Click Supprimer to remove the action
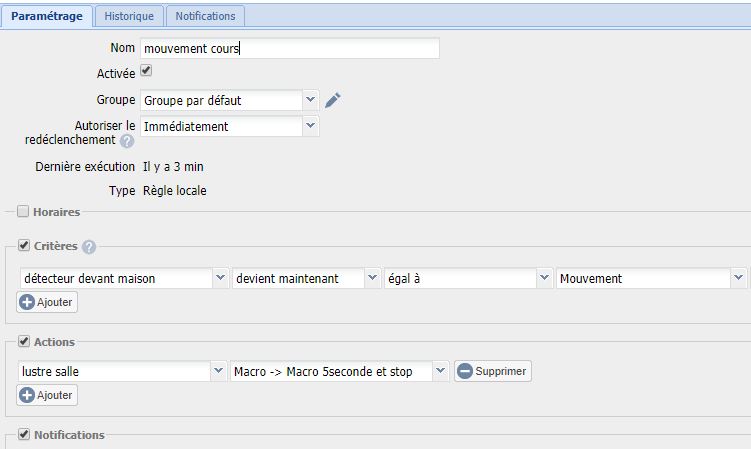Screen dimensions: 751x449 coord(493,371)
